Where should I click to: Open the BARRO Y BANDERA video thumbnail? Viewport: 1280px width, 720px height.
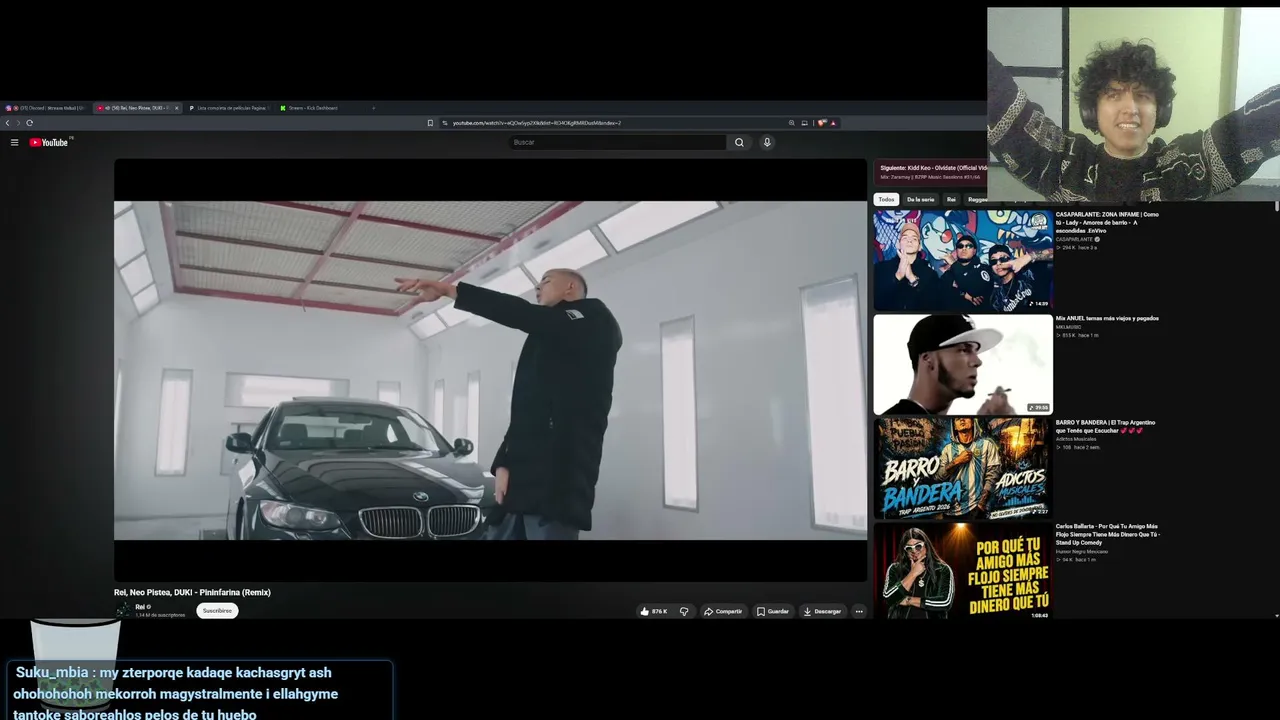coord(963,468)
